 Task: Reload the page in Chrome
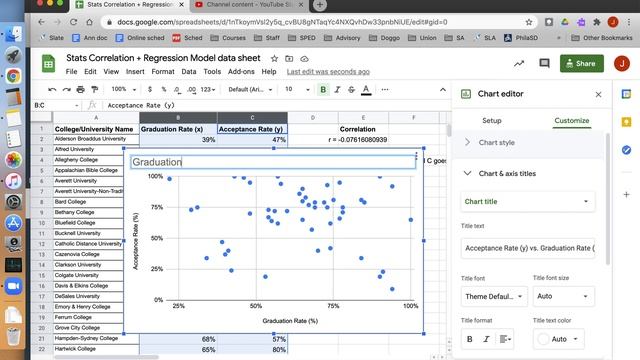(x=73, y=22)
